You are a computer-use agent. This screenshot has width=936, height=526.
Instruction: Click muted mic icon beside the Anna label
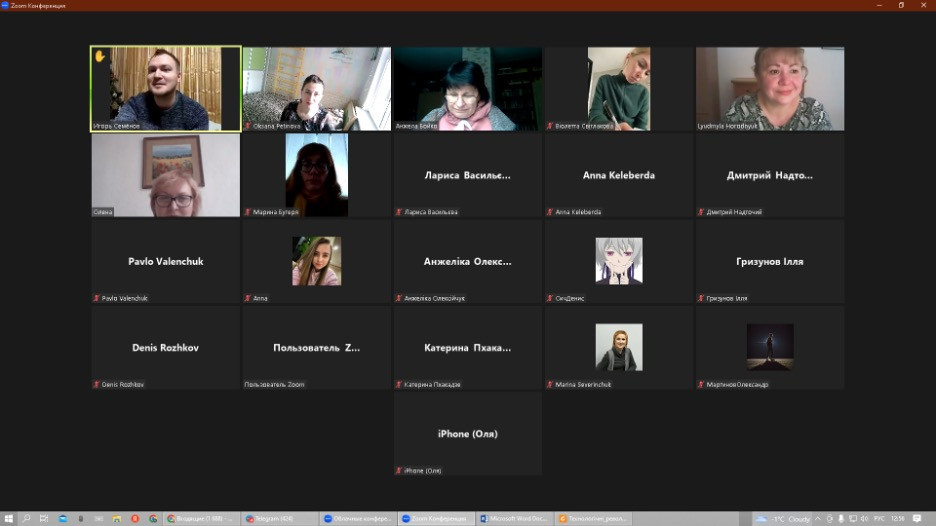248,298
